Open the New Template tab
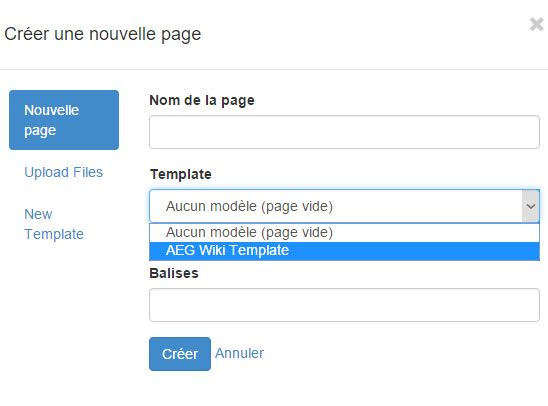 (54, 224)
